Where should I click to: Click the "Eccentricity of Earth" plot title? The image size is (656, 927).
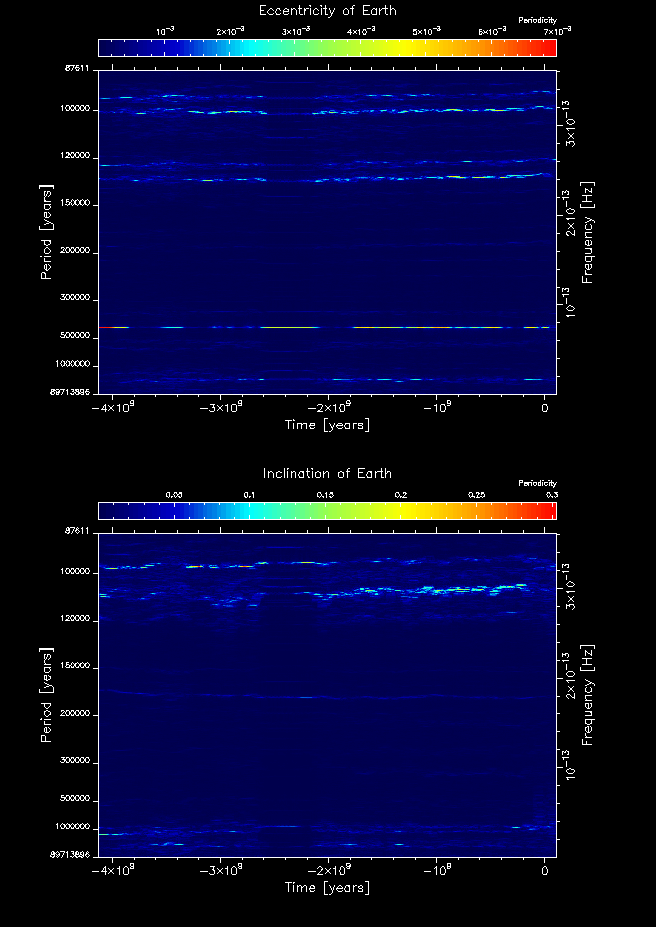(x=327, y=11)
